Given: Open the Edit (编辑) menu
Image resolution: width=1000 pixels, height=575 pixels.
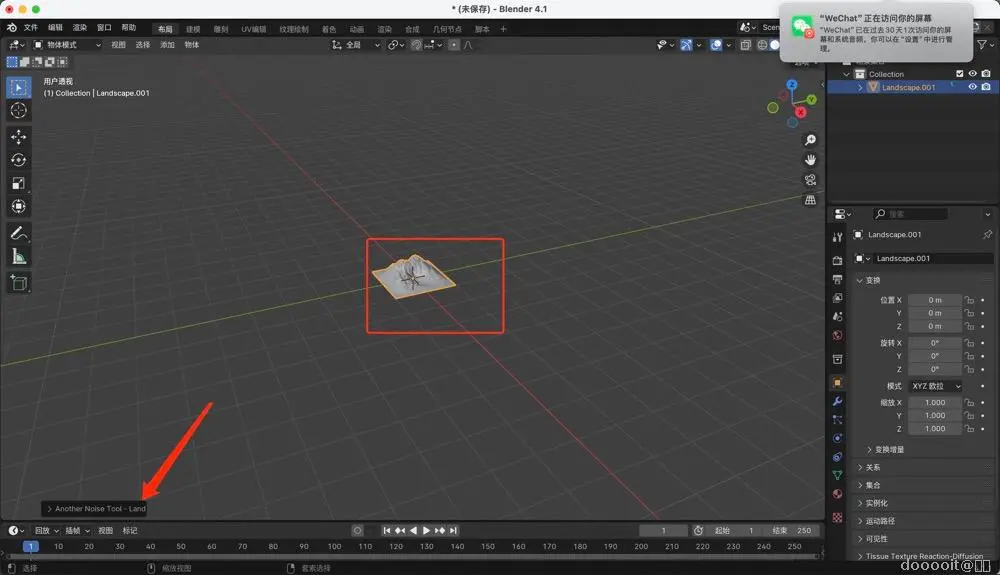Looking at the screenshot, I should pos(55,27).
